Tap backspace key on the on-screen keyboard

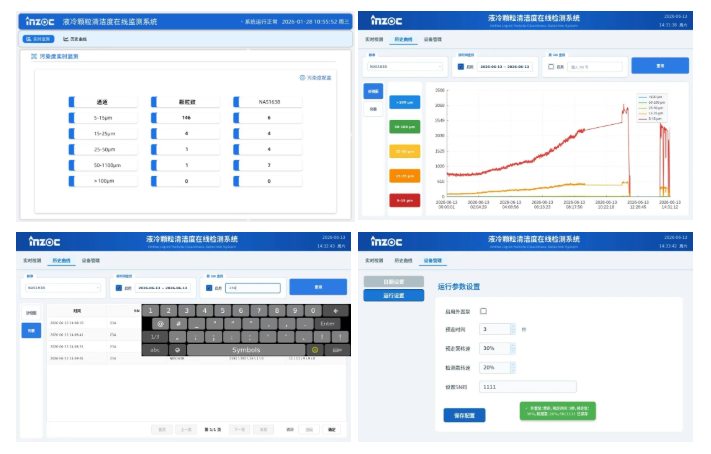coord(336,311)
